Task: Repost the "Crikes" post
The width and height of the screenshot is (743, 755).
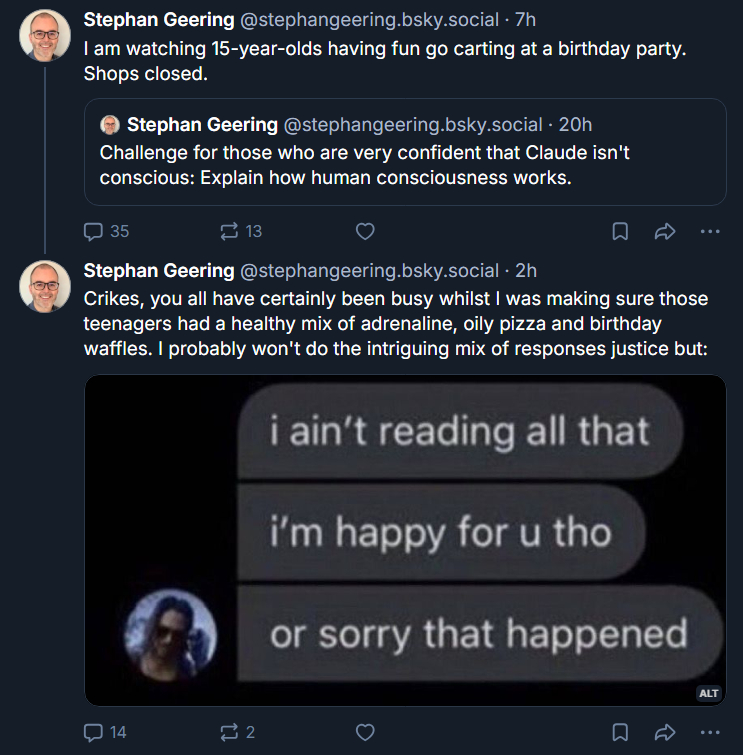Action: pos(227,732)
